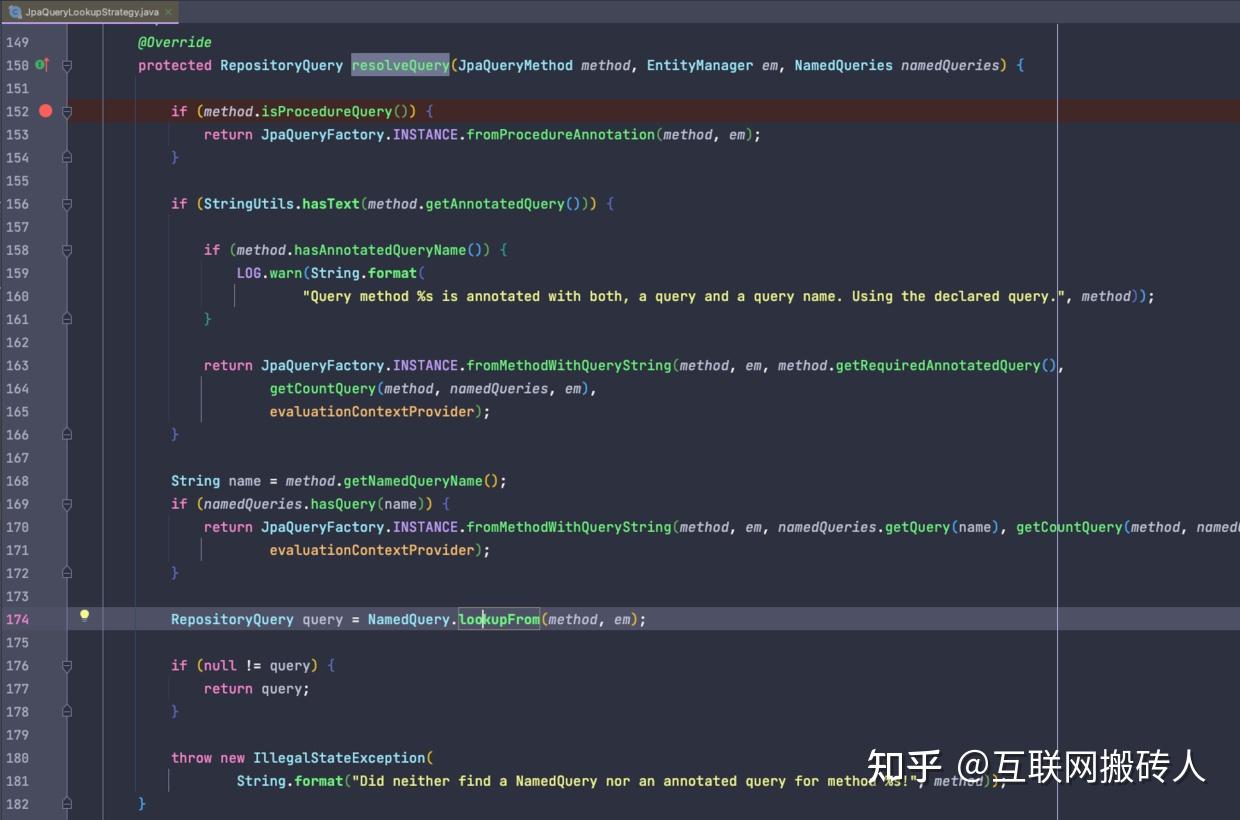Click the fold end marker at line 166
The image size is (1240, 820).
[66, 434]
